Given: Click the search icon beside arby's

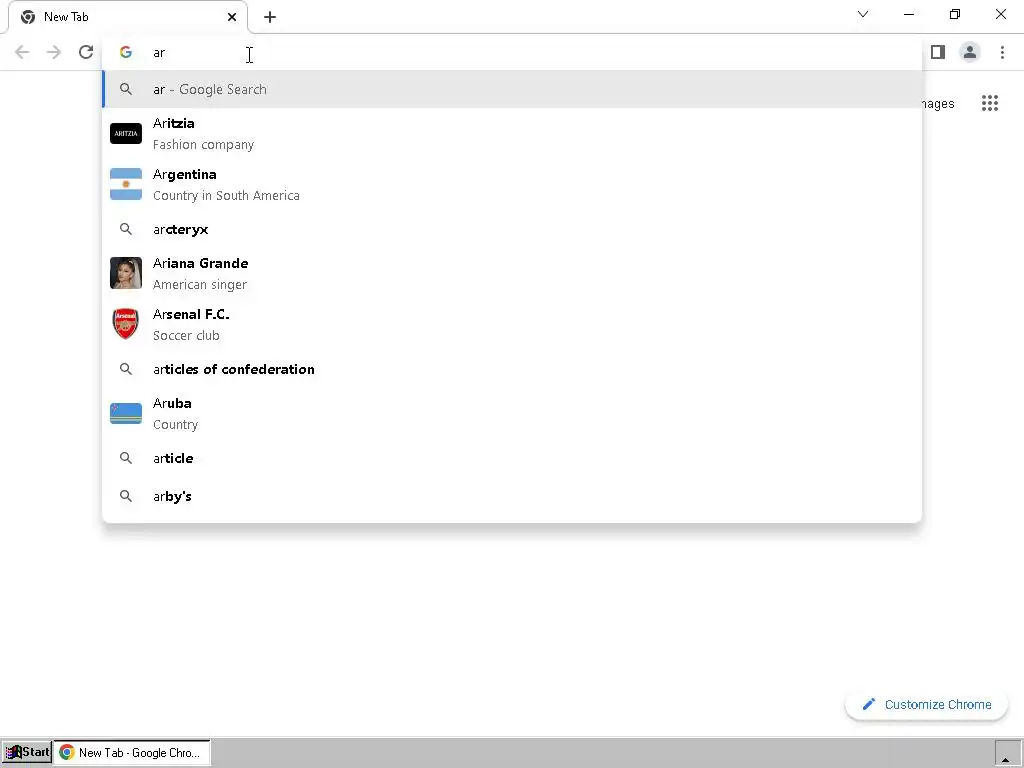Looking at the screenshot, I should [125, 496].
